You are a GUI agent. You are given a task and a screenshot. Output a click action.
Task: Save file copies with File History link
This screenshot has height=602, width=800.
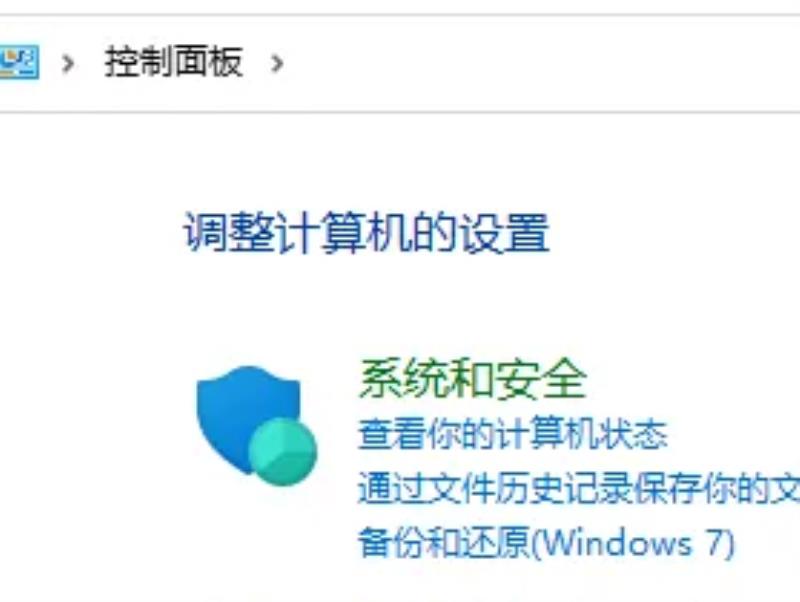(x=579, y=488)
